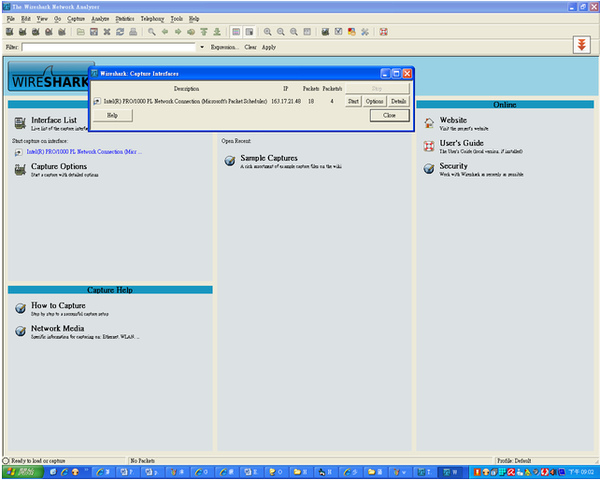Click Close button in Capture Interfaces dialog

[x=390, y=115]
